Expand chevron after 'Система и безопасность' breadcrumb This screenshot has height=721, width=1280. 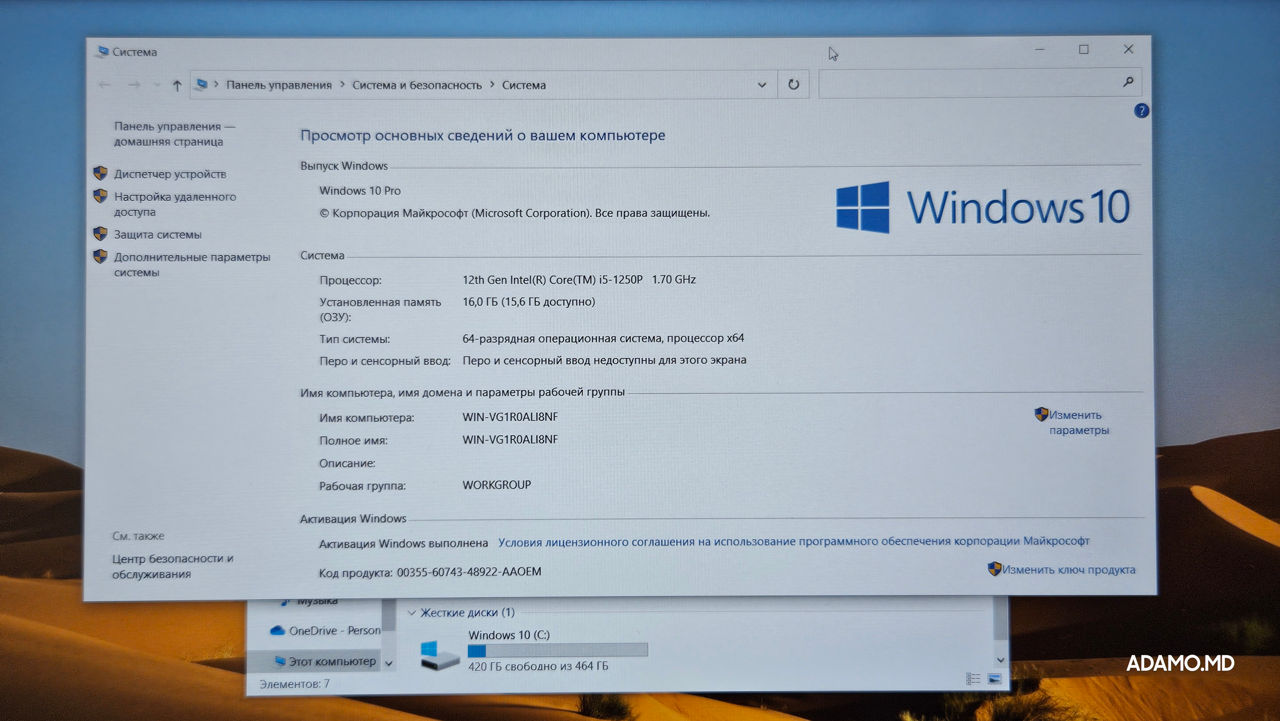click(x=492, y=85)
